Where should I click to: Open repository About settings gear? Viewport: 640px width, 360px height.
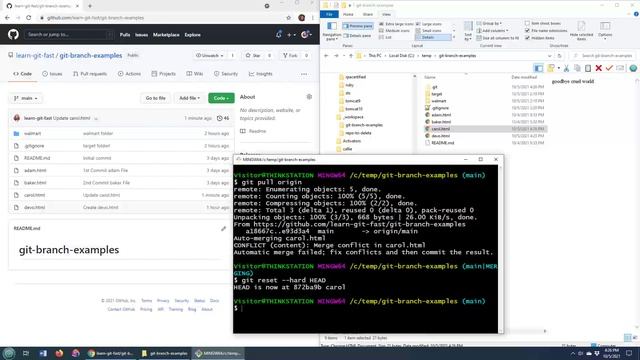pyautogui.click(x=309, y=97)
